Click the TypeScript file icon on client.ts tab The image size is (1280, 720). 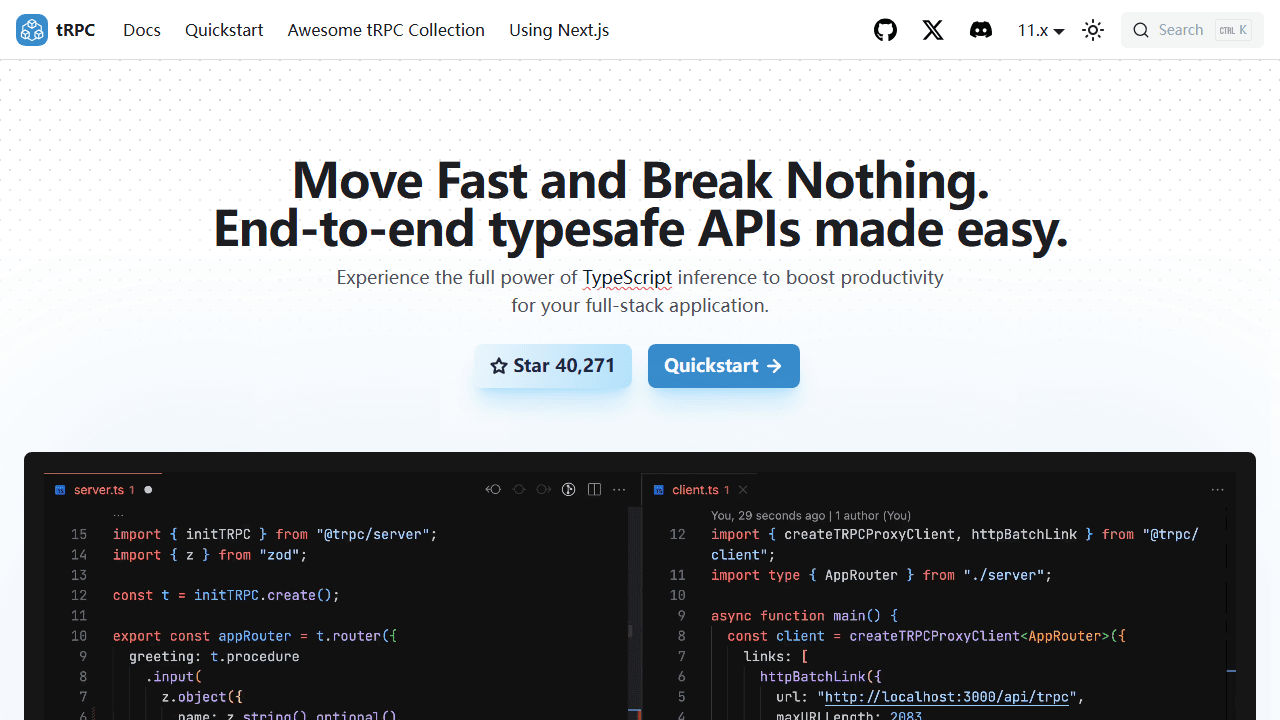tap(658, 490)
